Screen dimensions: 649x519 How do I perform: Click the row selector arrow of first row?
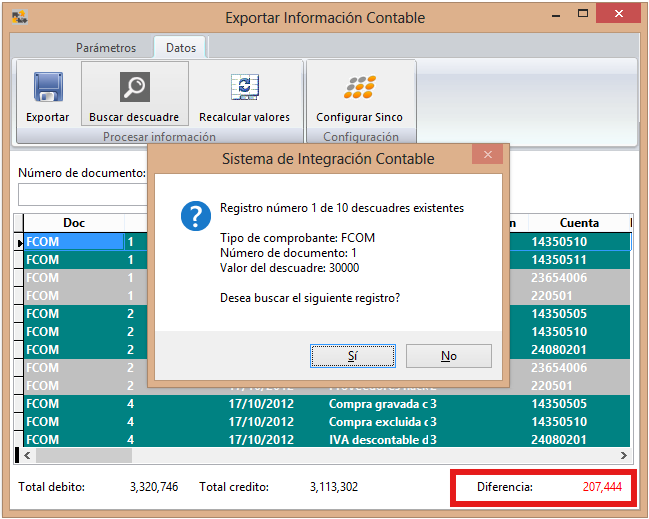click(x=19, y=242)
